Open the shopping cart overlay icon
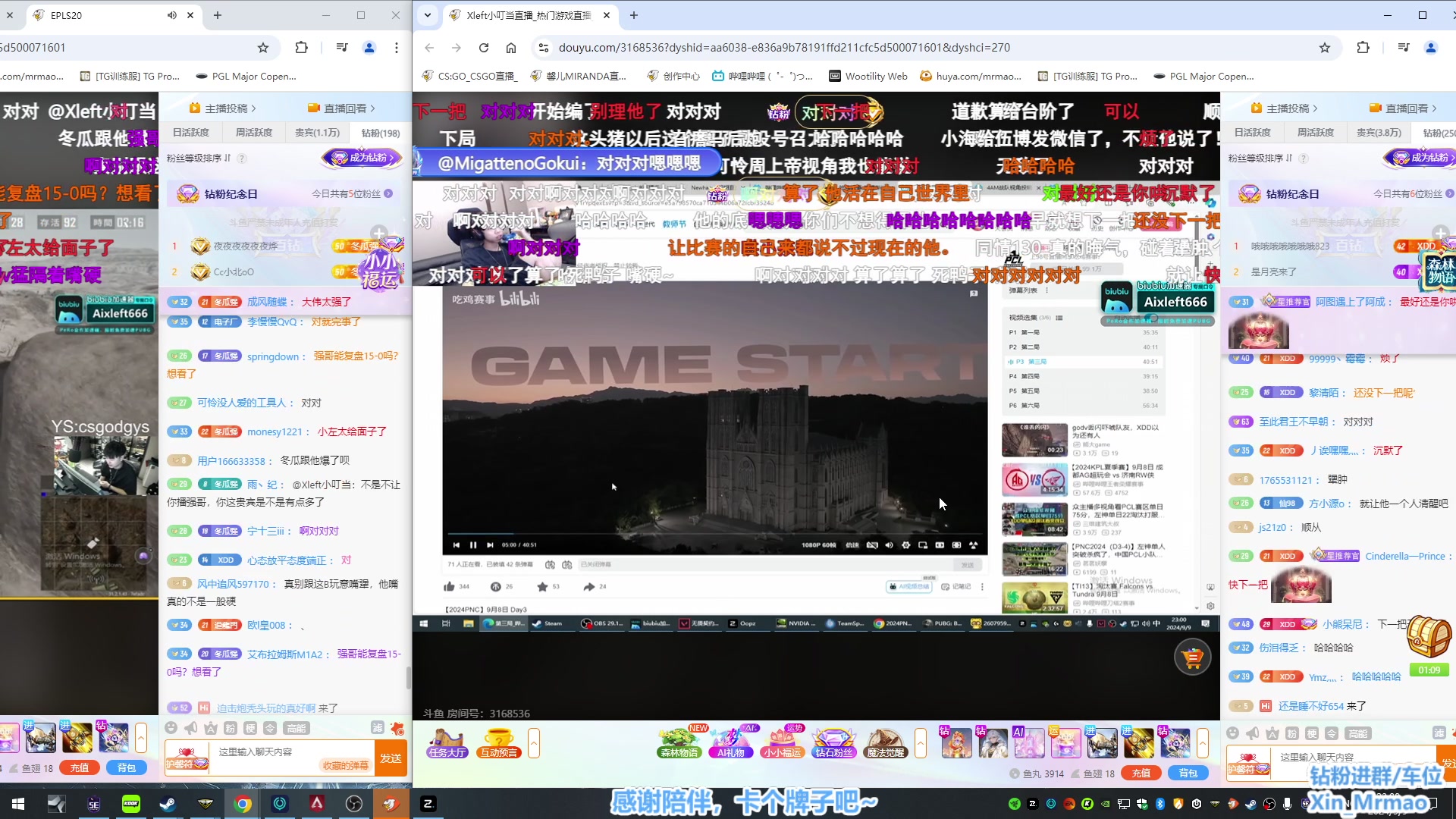 [x=1193, y=657]
